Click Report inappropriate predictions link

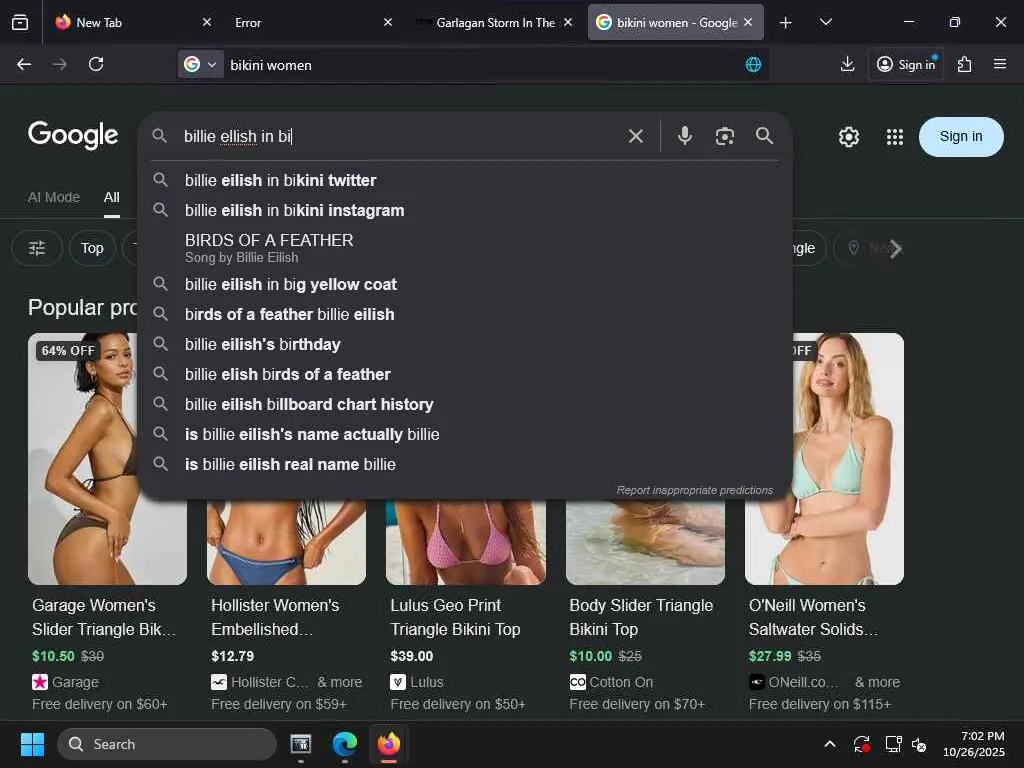pos(694,490)
